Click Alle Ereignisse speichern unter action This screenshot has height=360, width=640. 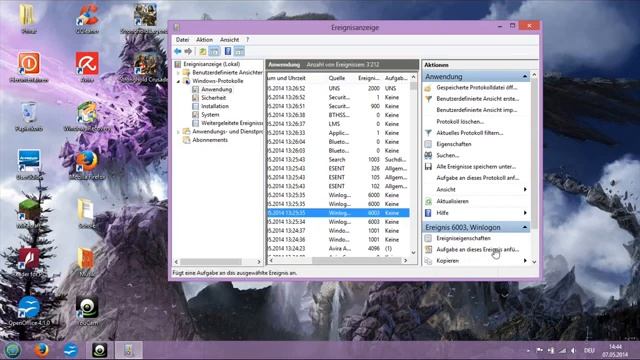click(x=476, y=167)
